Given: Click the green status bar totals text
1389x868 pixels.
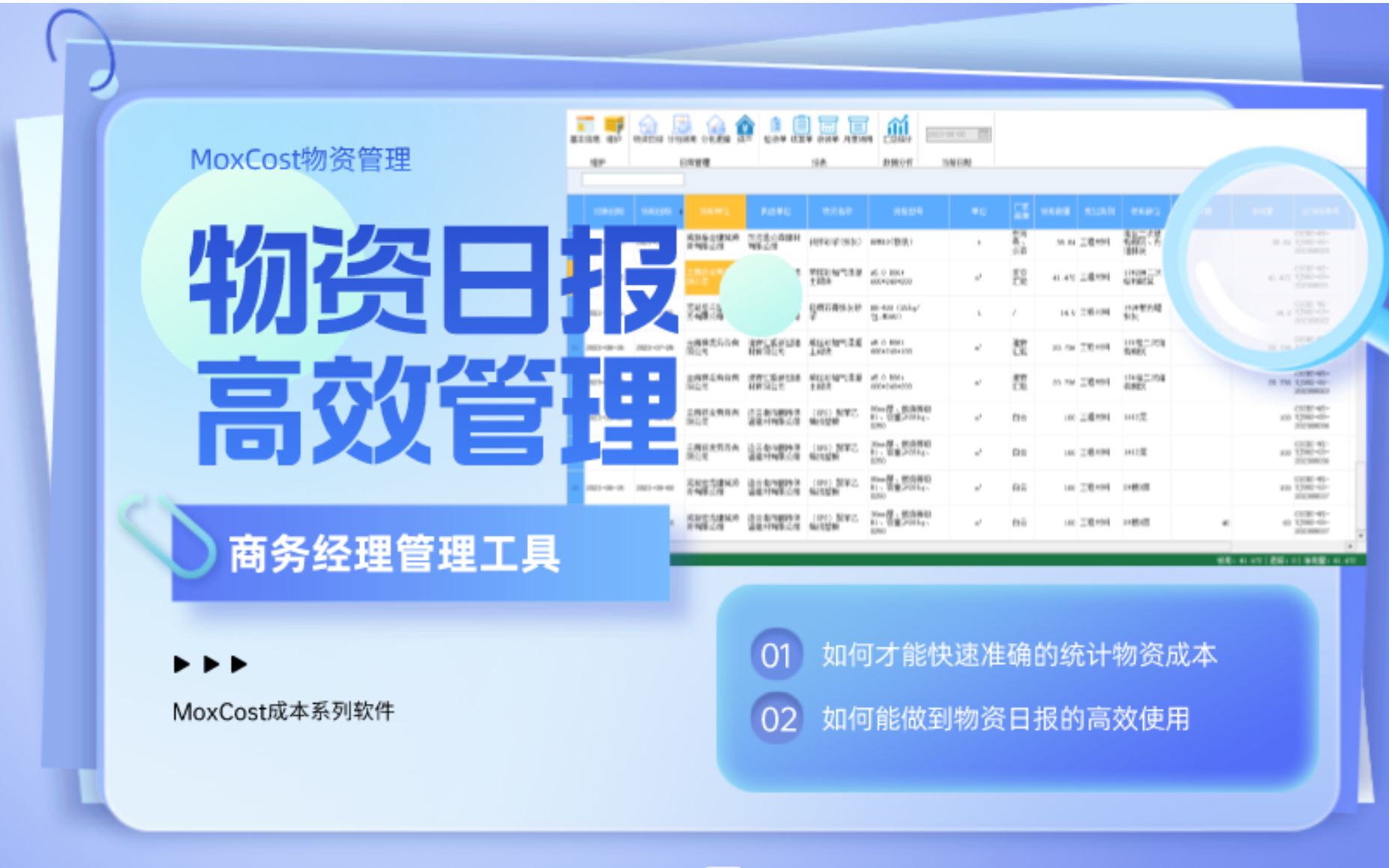Looking at the screenshot, I should pos(1285,560).
